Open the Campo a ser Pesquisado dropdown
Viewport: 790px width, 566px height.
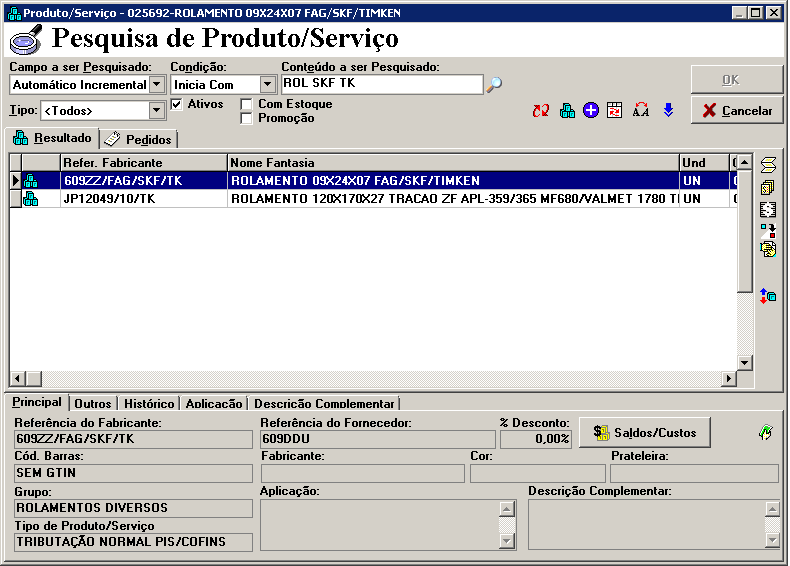(x=156, y=85)
